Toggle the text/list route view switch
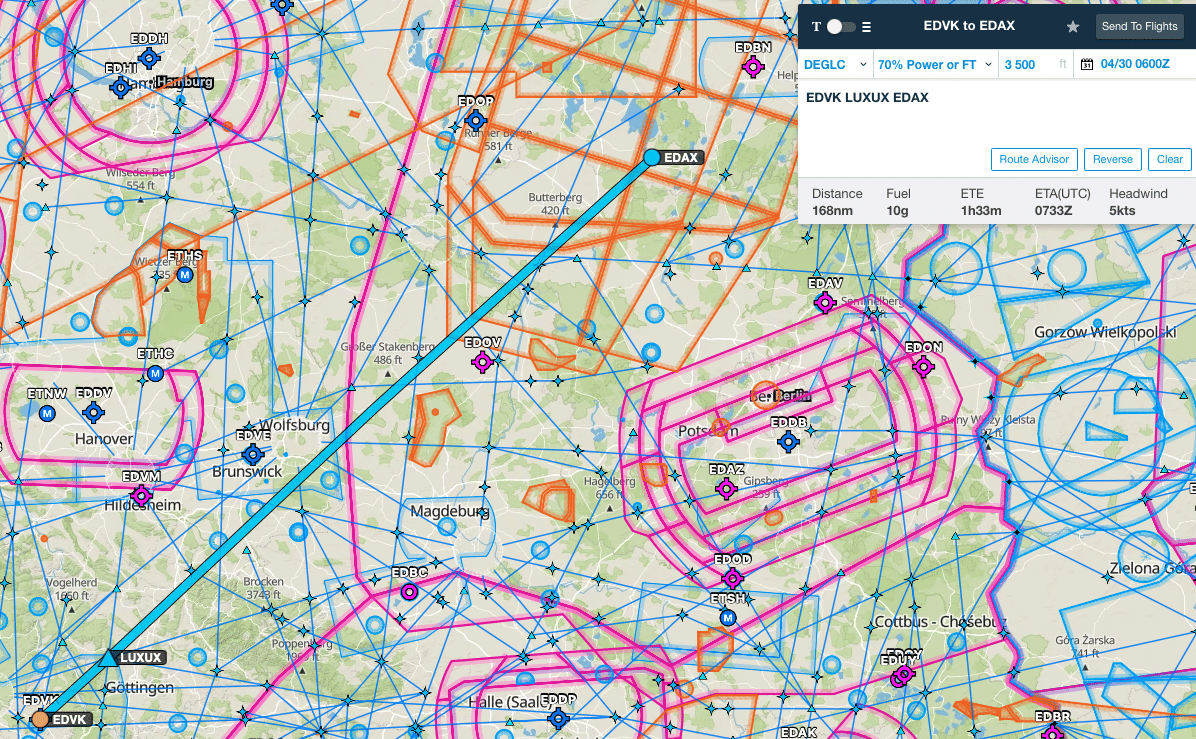 tap(841, 27)
